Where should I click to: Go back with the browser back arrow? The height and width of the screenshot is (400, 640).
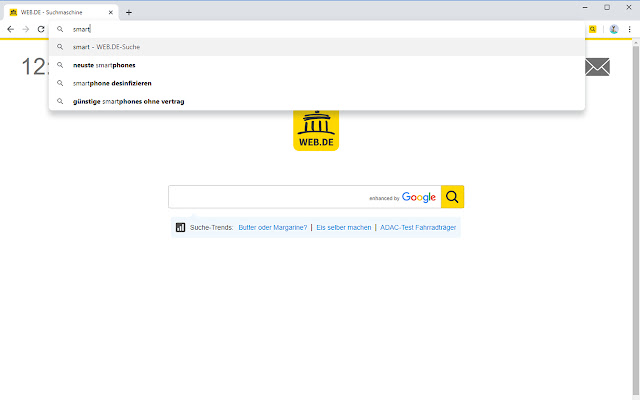click(x=11, y=29)
